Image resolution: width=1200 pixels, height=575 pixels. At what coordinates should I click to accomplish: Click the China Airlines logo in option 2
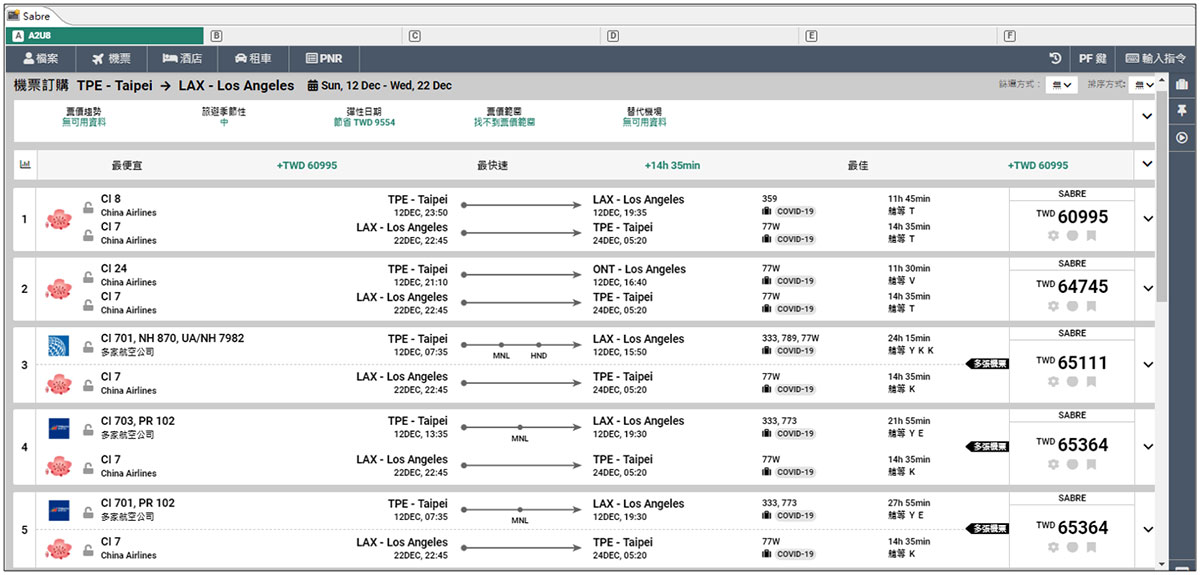point(58,289)
